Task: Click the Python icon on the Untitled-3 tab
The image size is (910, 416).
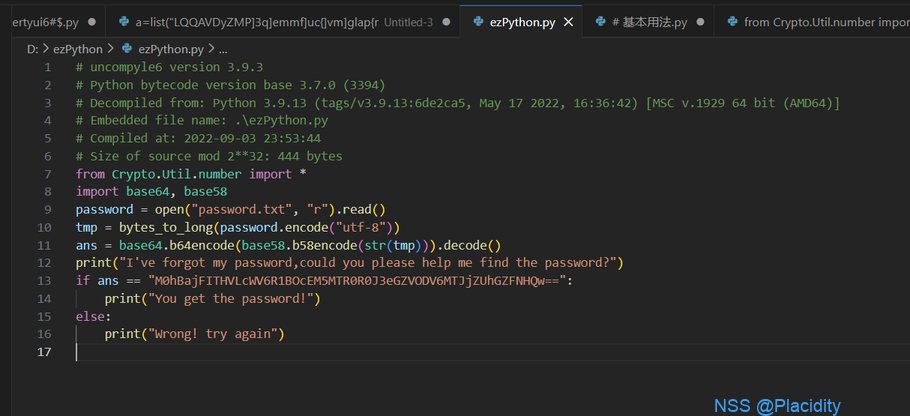Action: click(123, 22)
